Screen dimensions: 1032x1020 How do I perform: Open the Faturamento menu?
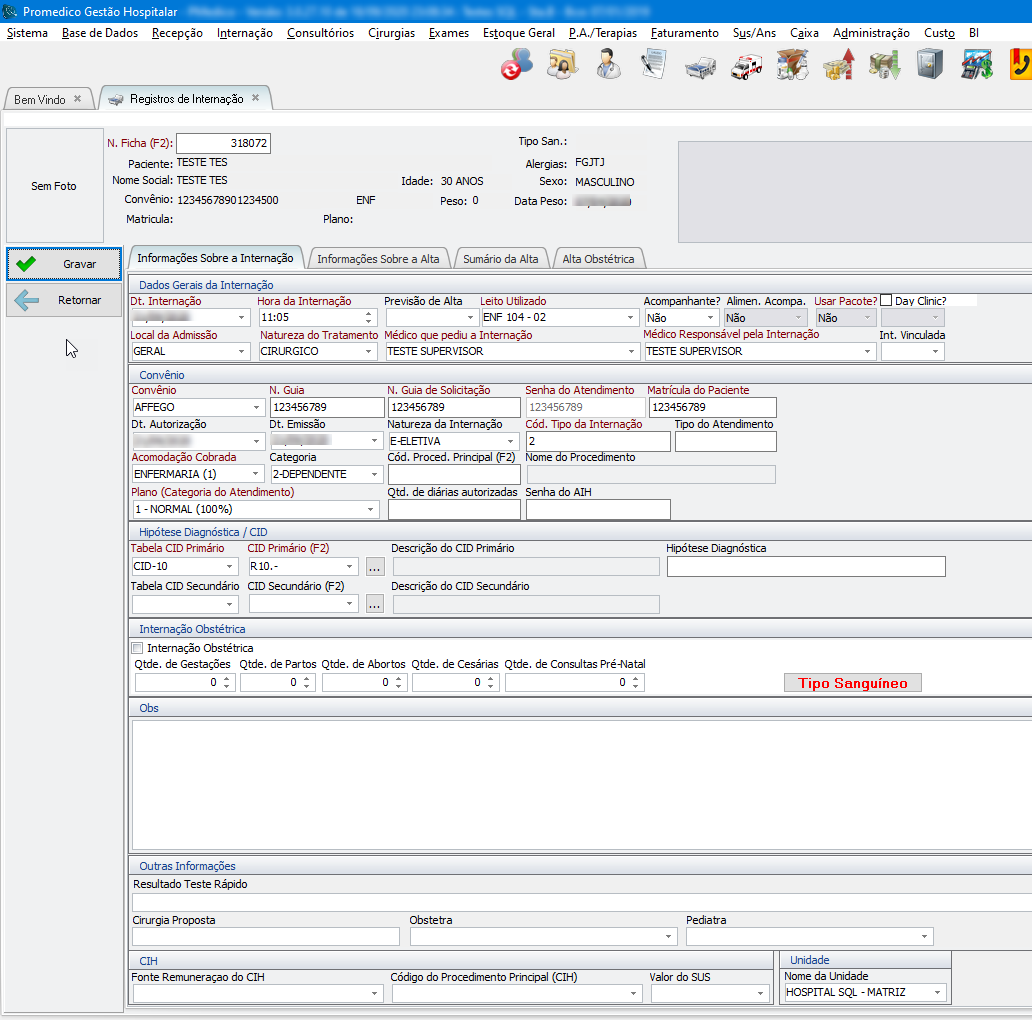pos(684,33)
